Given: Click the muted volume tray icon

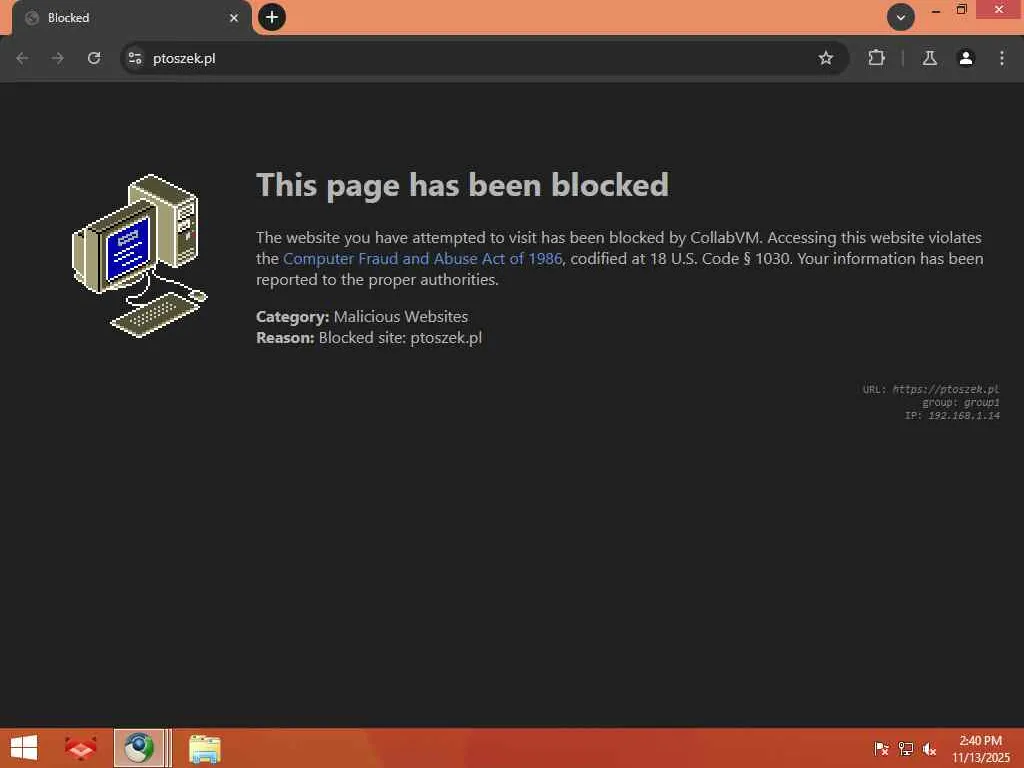Looking at the screenshot, I should click(929, 748).
